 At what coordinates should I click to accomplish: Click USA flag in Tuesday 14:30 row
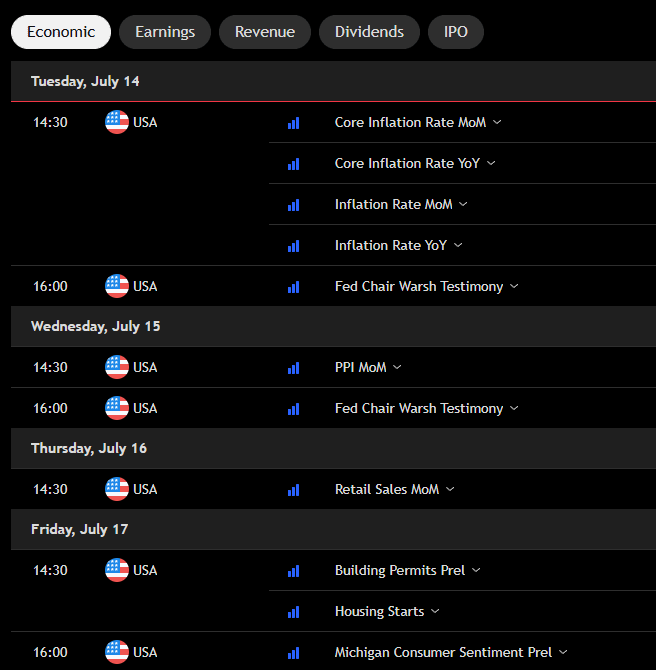pos(117,122)
